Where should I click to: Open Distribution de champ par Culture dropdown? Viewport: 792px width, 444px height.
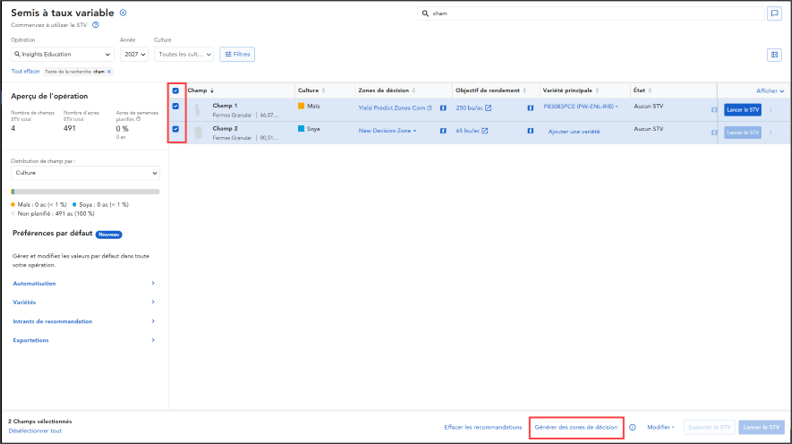coord(85,173)
